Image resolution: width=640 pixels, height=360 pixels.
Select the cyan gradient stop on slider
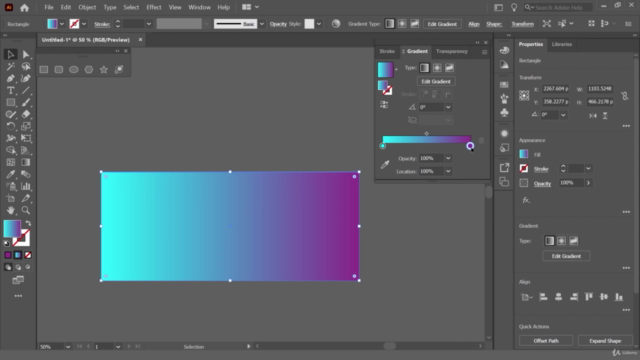tap(382, 146)
